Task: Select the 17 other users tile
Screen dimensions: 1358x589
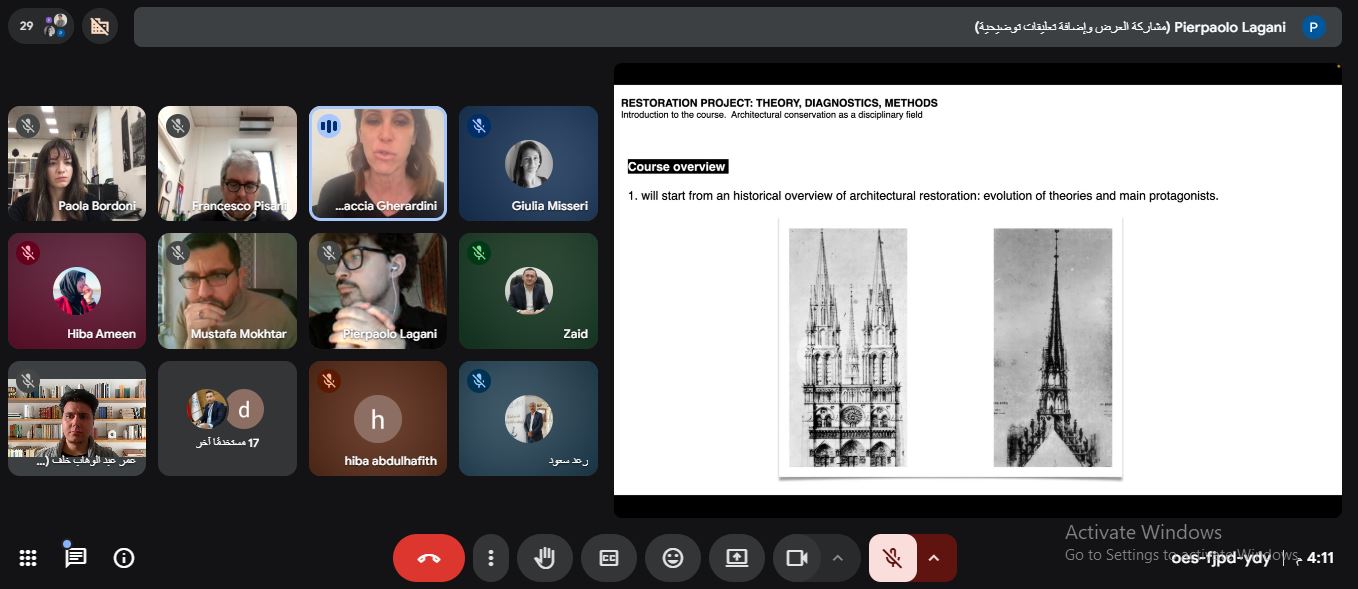Action: coord(227,418)
